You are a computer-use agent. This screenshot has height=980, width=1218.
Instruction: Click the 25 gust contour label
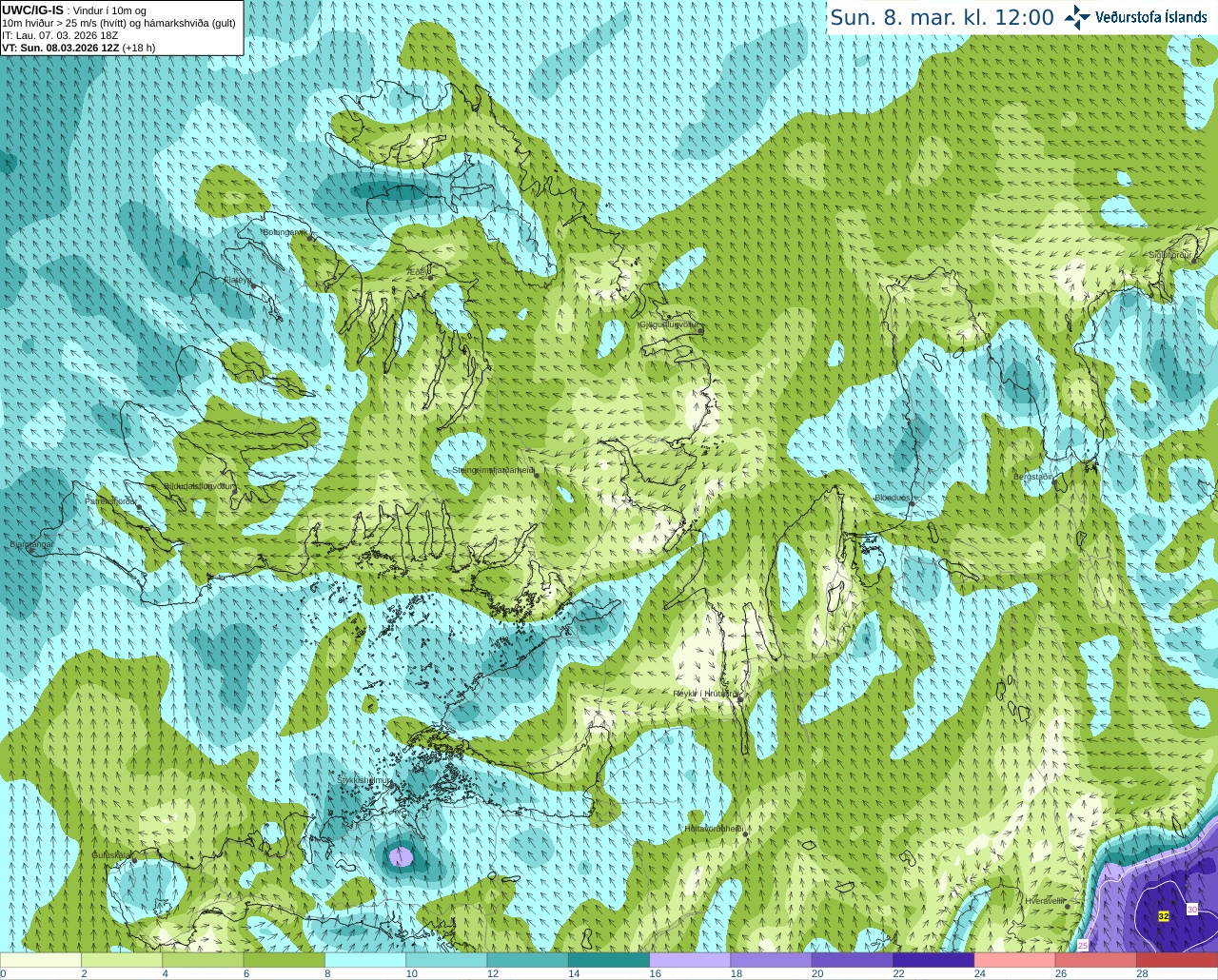1083,945
